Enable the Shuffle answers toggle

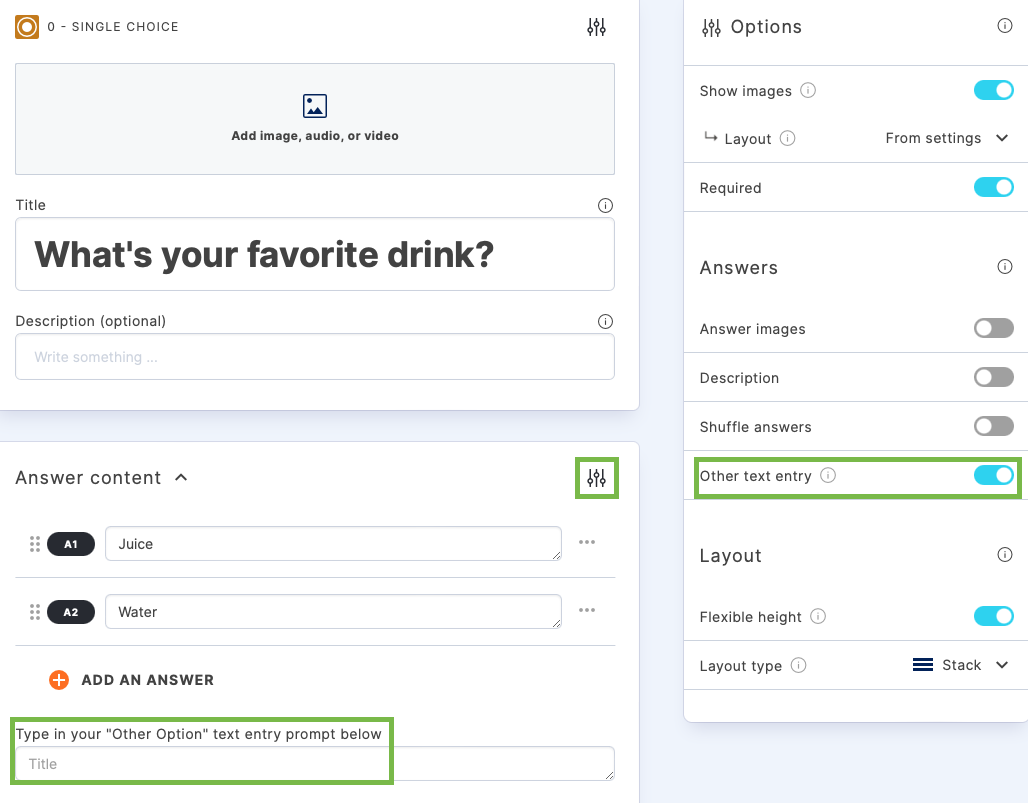coord(993,425)
